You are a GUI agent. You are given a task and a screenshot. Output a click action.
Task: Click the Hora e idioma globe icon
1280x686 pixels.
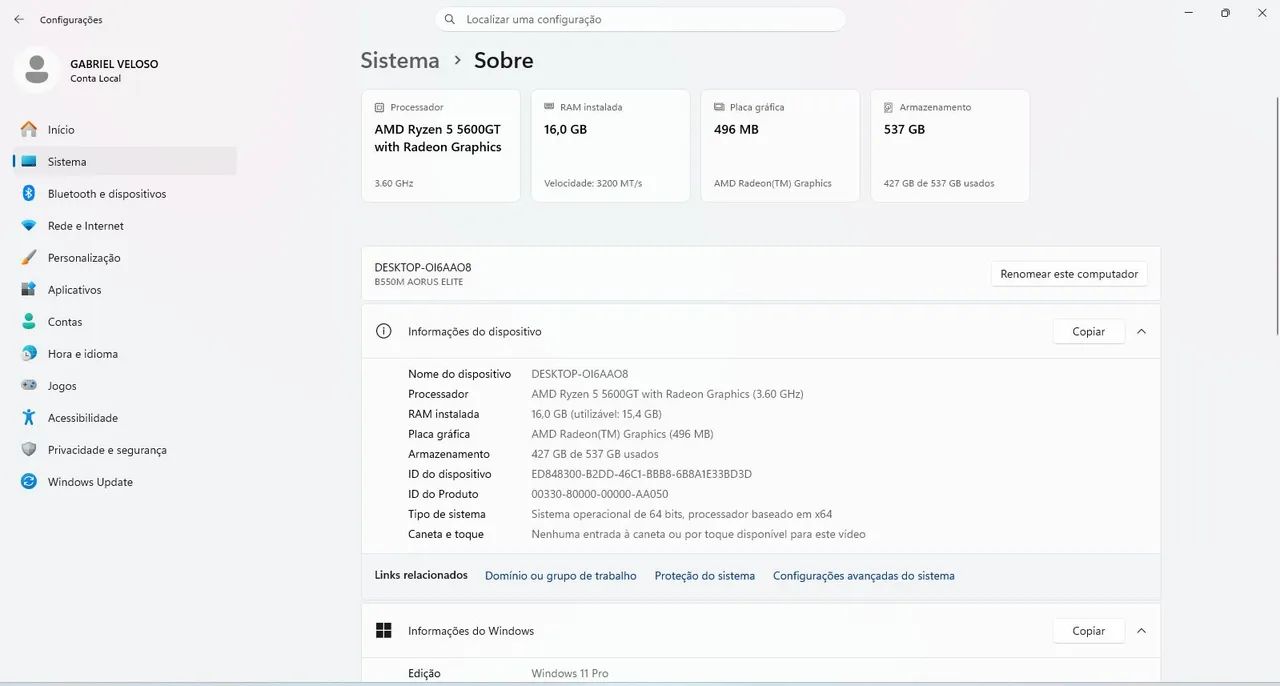29,353
